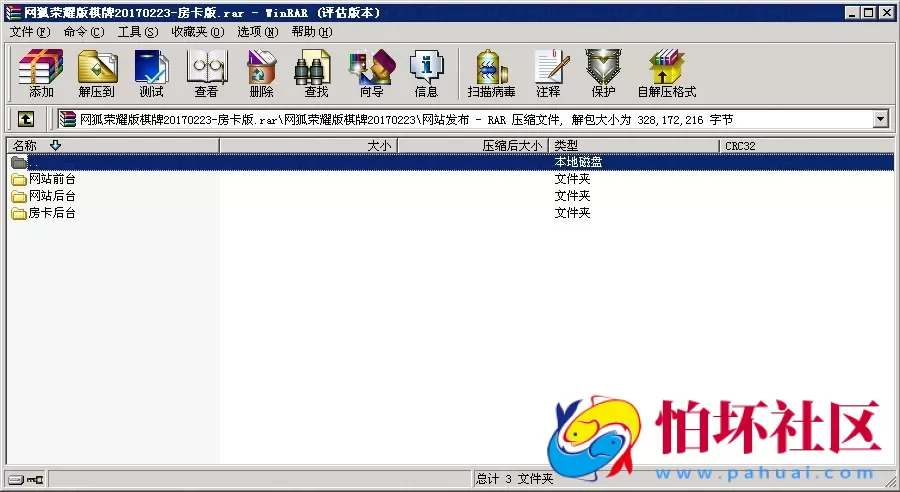Select the 网站后台 folder icon
This screenshot has height=492, width=900.
pyautogui.click(x=19, y=197)
